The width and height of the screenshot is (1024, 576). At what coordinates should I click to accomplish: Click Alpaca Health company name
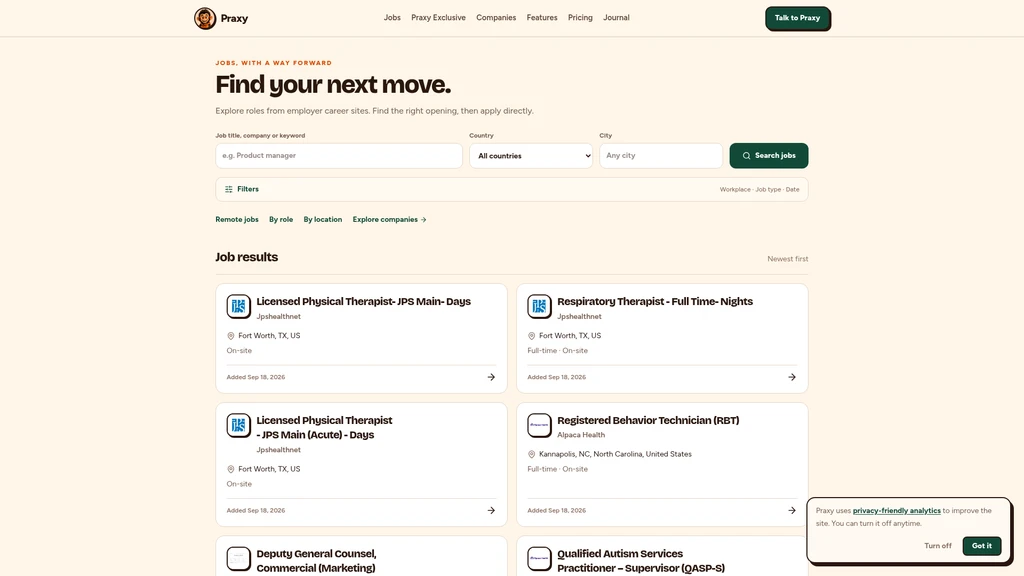pyautogui.click(x=581, y=435)
